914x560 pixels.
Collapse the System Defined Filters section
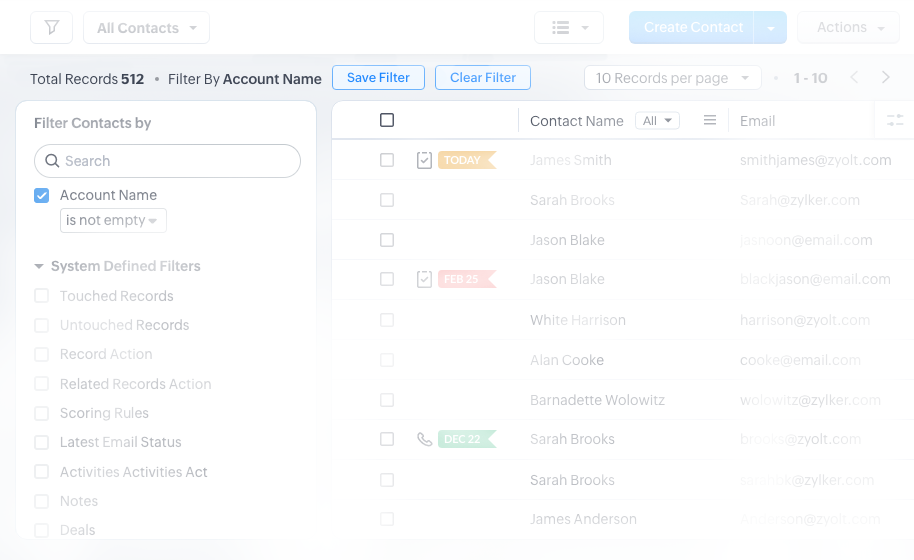39,266
